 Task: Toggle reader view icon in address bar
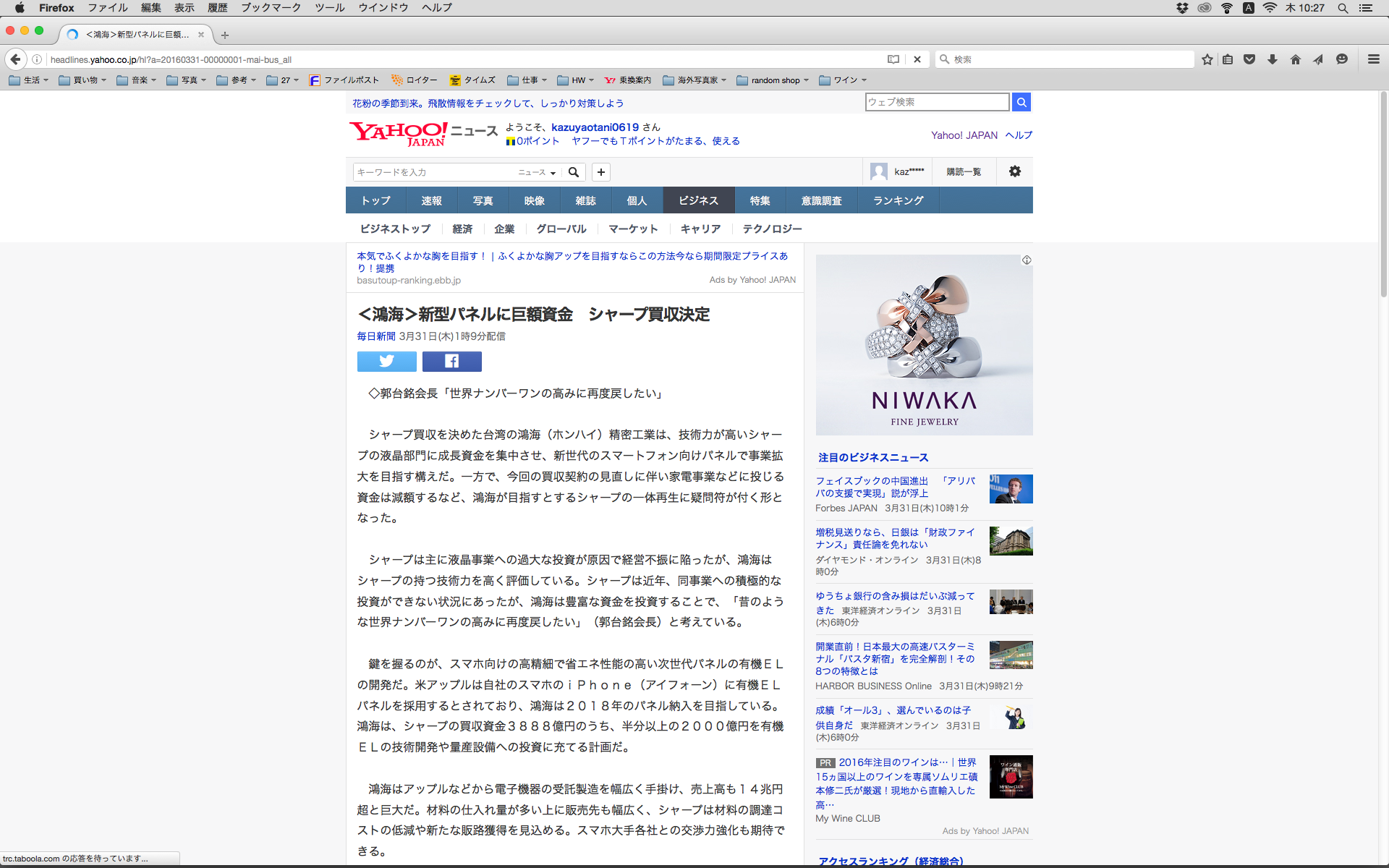[893, 59]
